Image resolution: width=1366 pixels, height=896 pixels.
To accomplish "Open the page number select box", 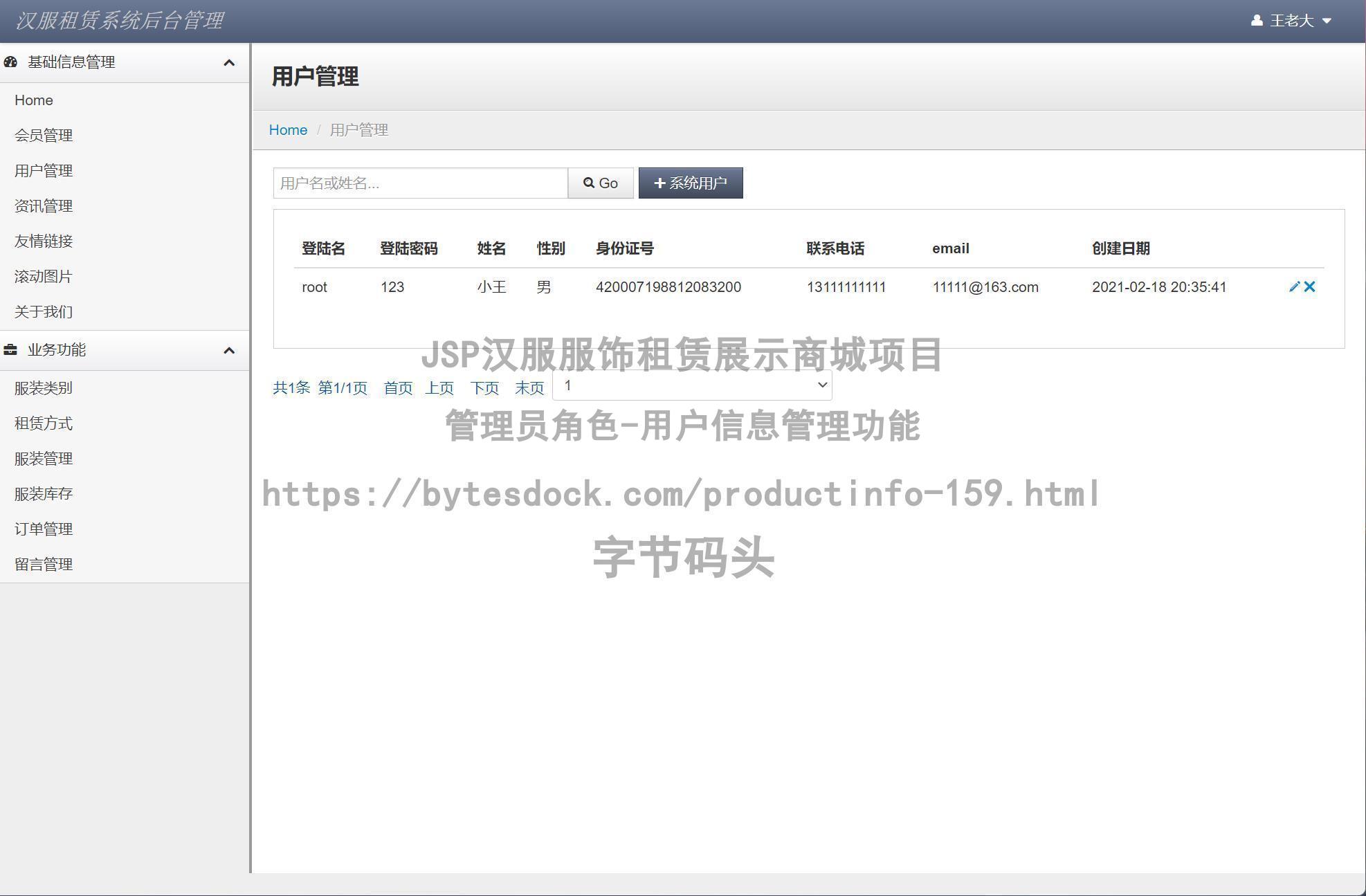I will pyautogui.click(x=692, y=385).
